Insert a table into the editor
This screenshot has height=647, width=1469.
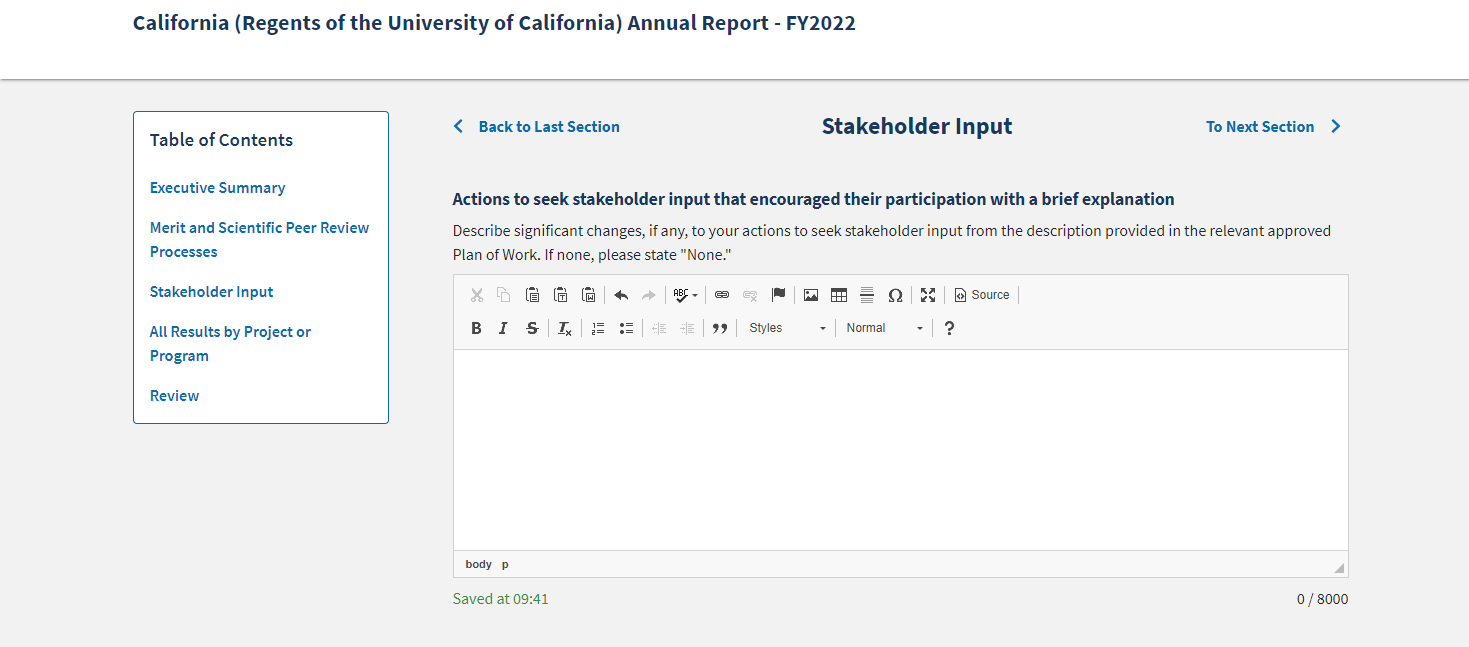[839, 295]
